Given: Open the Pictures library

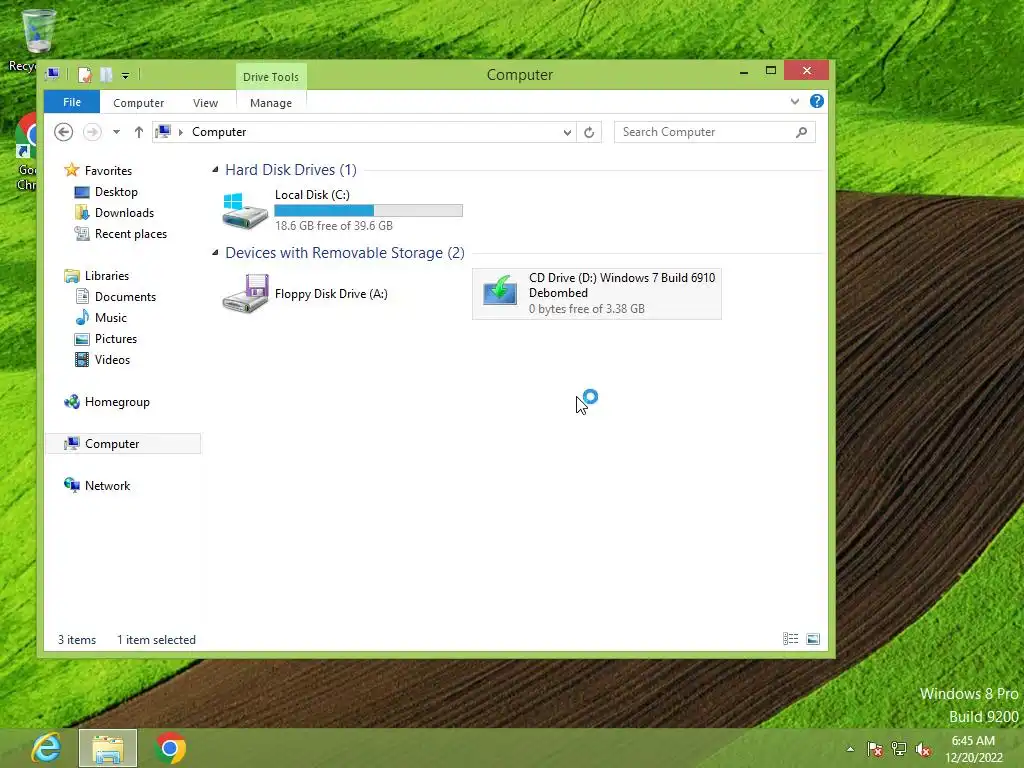Looking at the screenshot, I should [116, 339].
